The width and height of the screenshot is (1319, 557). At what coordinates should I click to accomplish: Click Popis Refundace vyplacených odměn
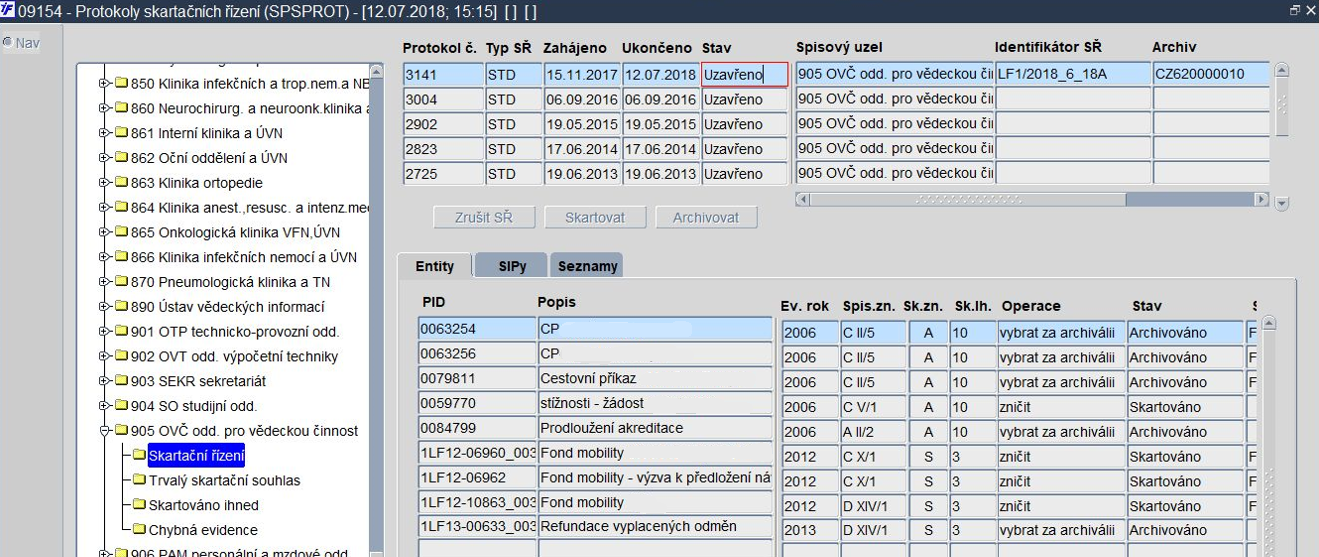pos(655,527)
